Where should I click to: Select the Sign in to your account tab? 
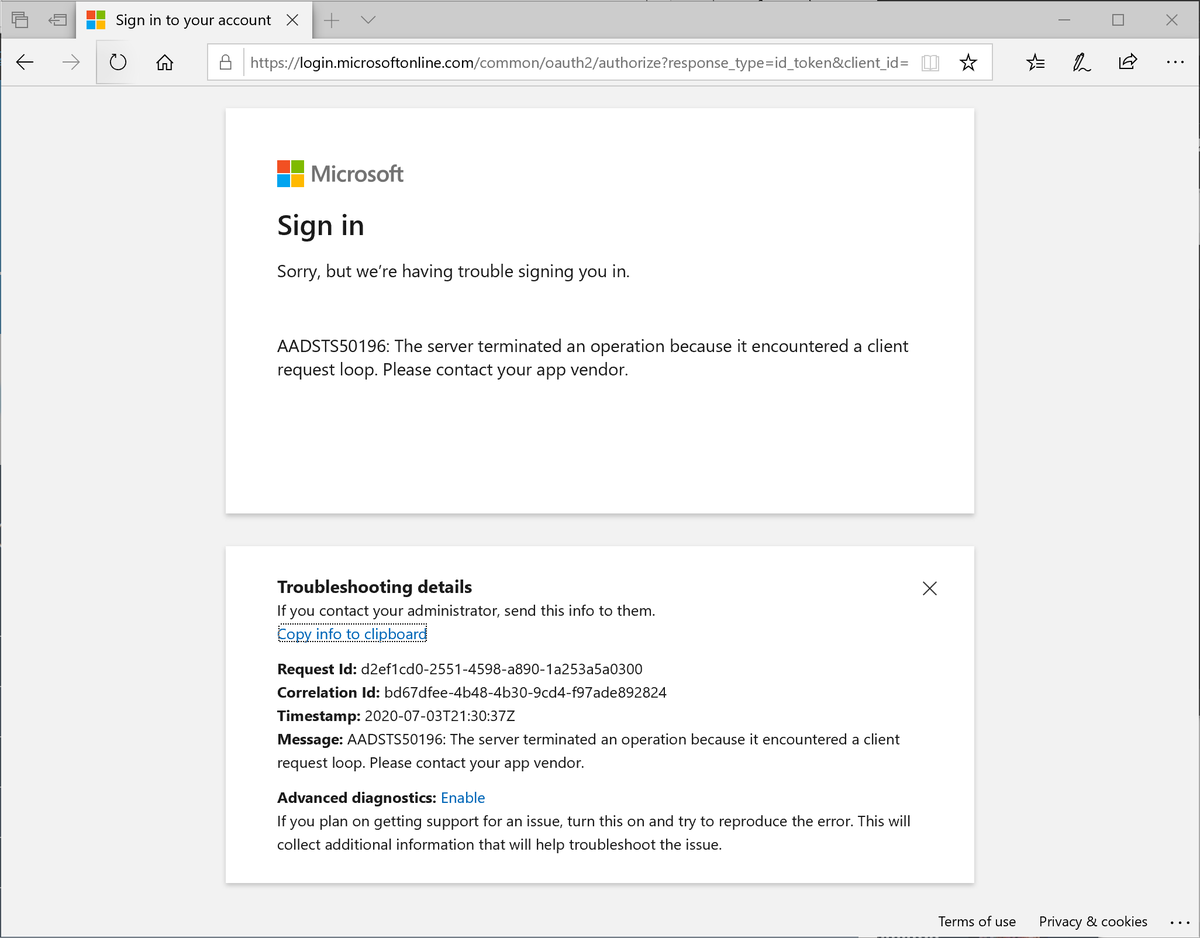[193, 20]
